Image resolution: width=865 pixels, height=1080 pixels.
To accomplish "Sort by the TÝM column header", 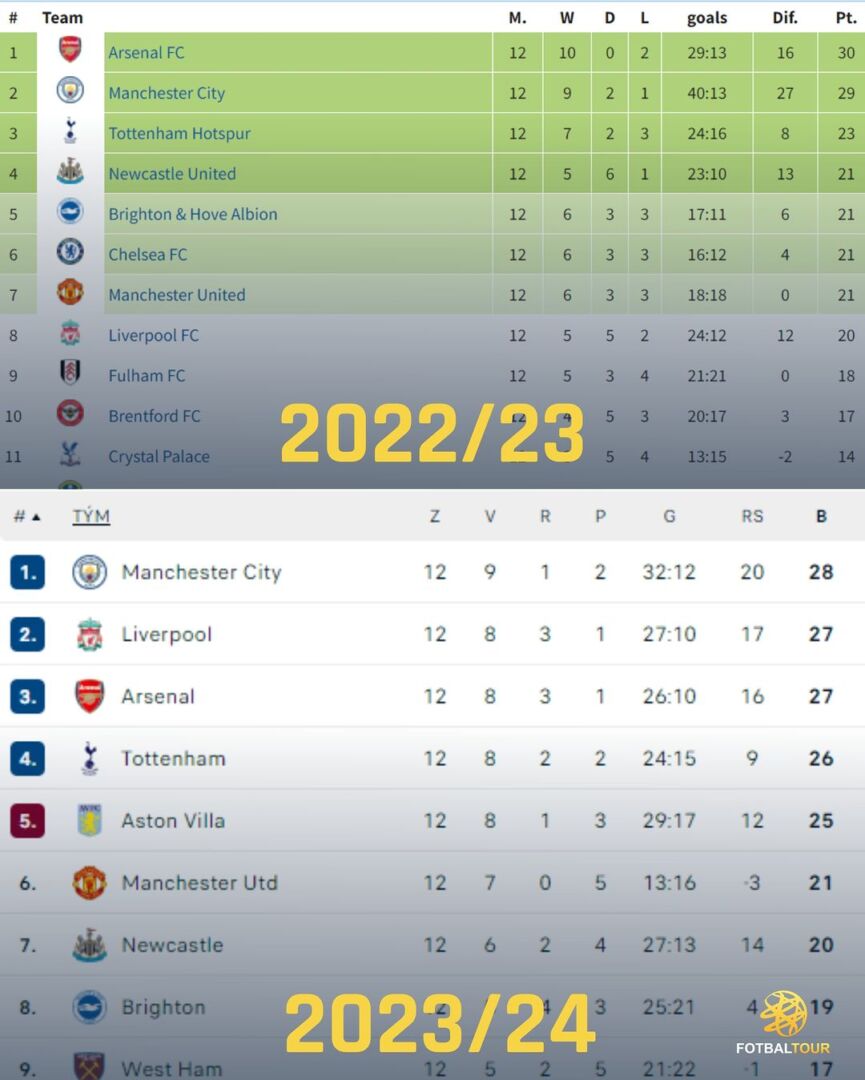I will 91,517.
